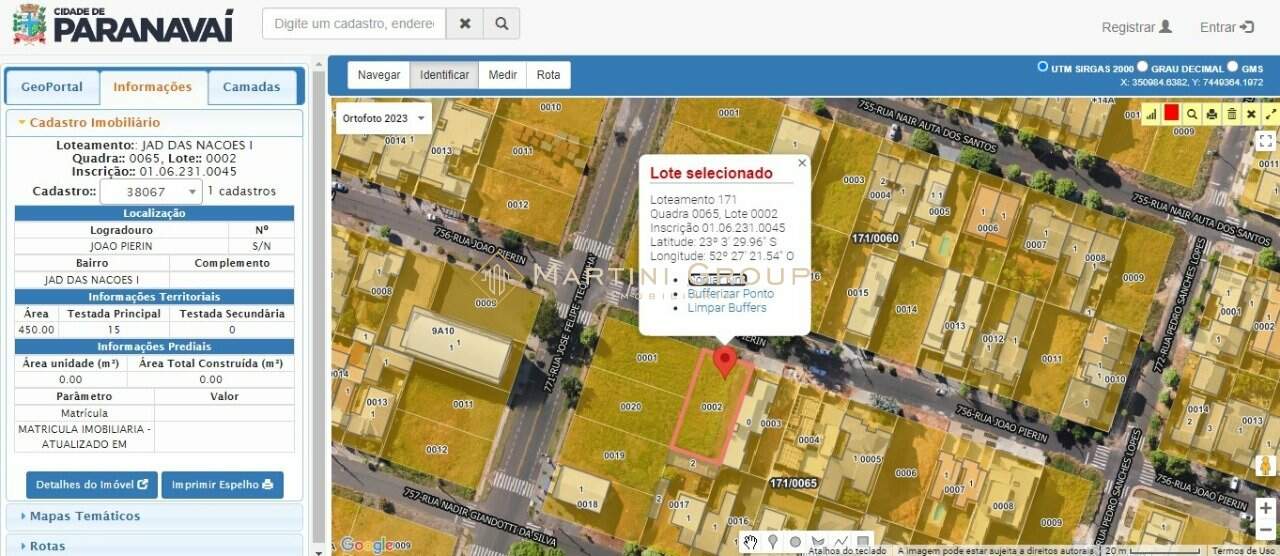Click the Inscrição 01.06.231.0045 text in panel
Viewport: 1280px width, 556px height.
(x=153, y=171)
